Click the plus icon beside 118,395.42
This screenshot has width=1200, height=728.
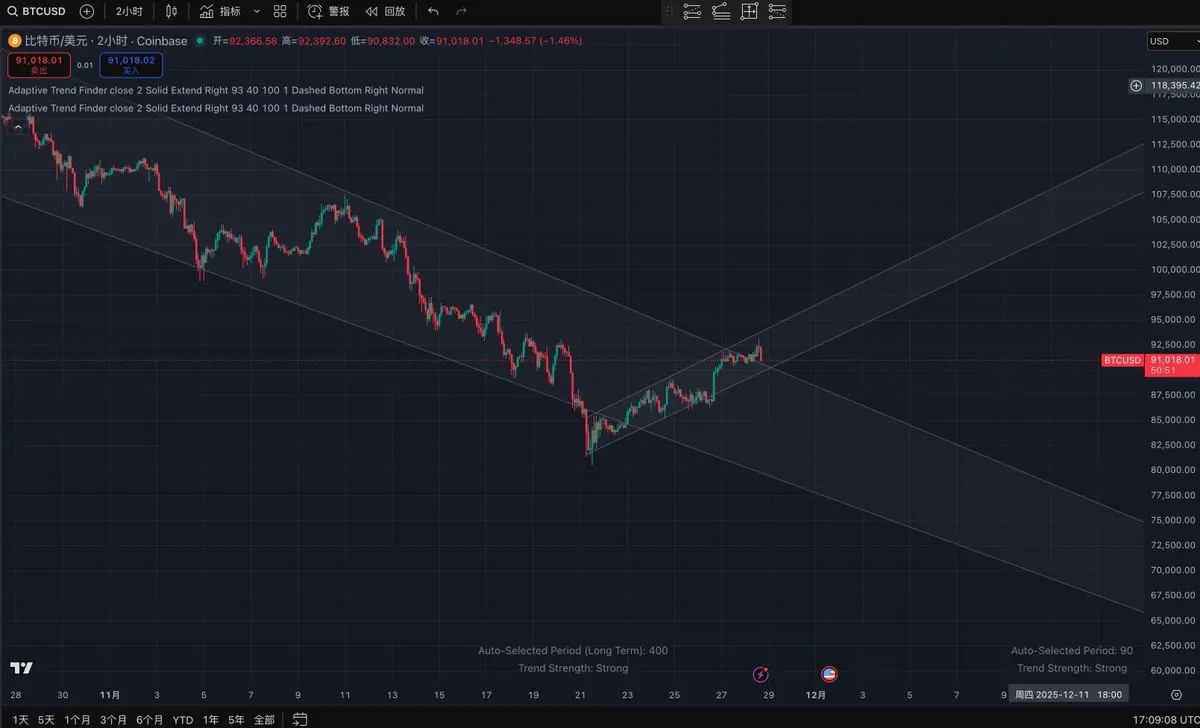tap(1136, 86)
